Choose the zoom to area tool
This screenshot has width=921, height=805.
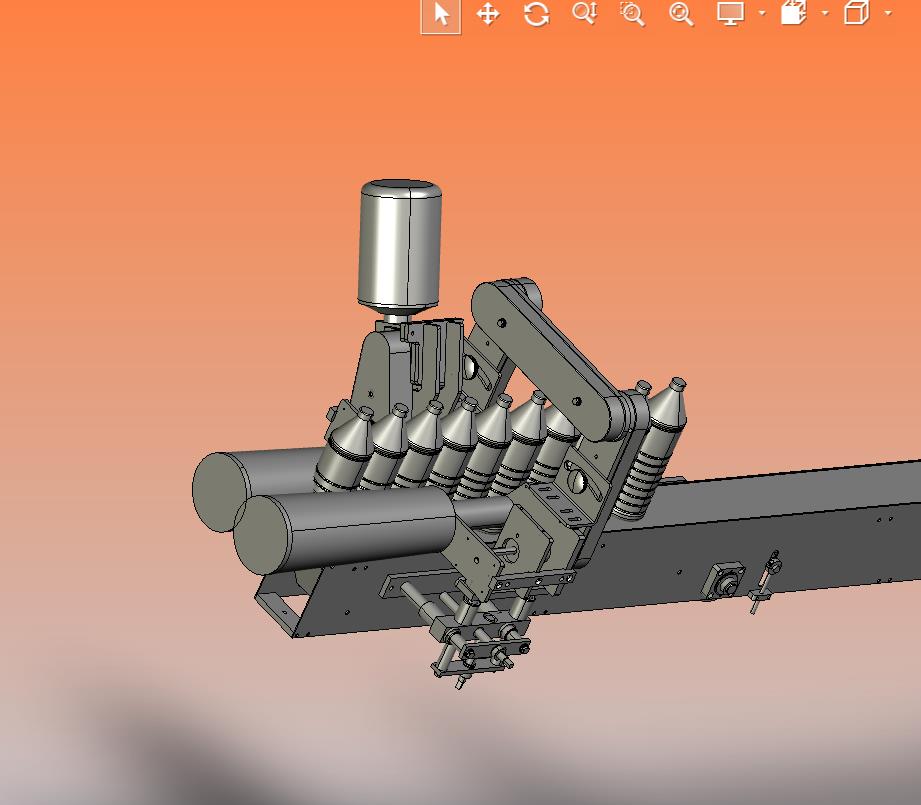point(633,14)
